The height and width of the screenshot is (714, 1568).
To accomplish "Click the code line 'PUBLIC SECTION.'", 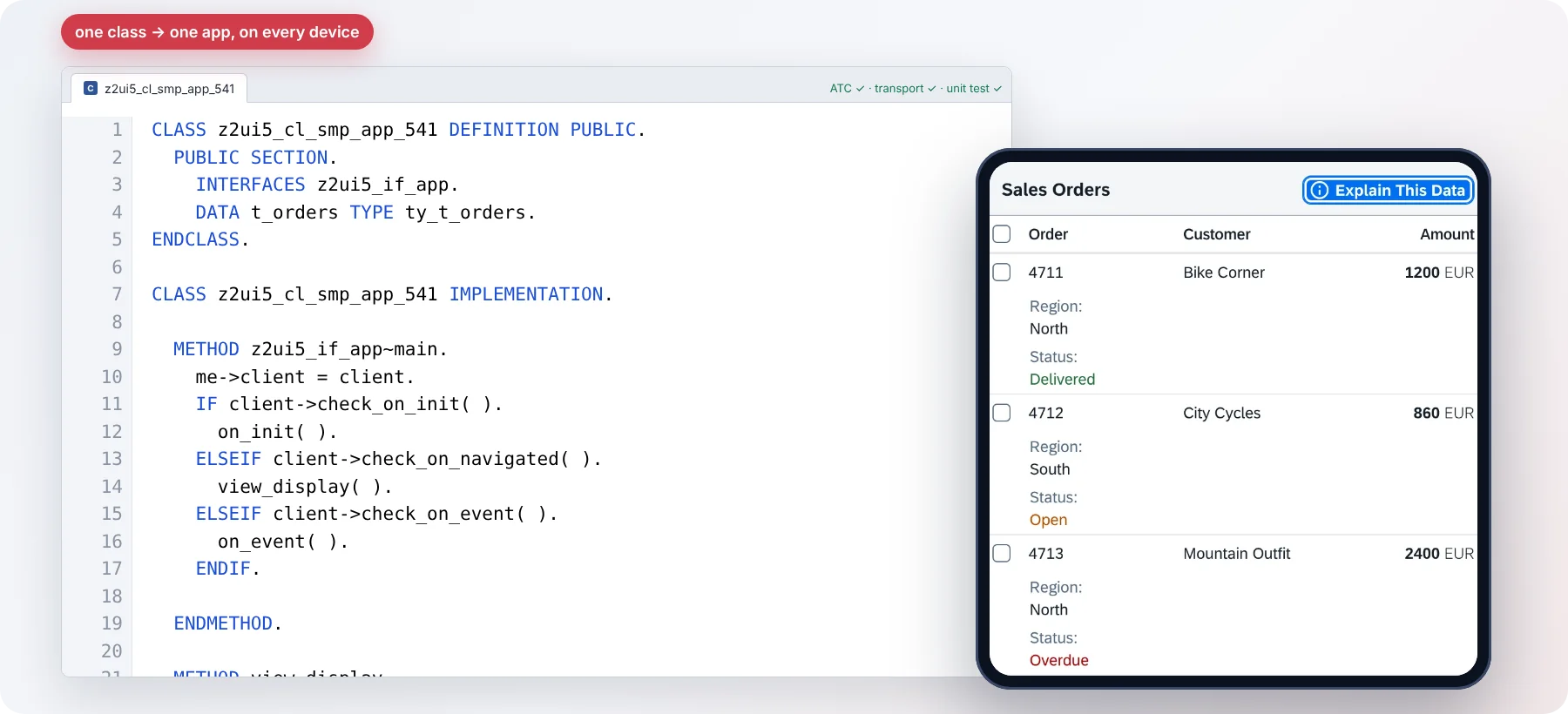I will coord(255,158).
